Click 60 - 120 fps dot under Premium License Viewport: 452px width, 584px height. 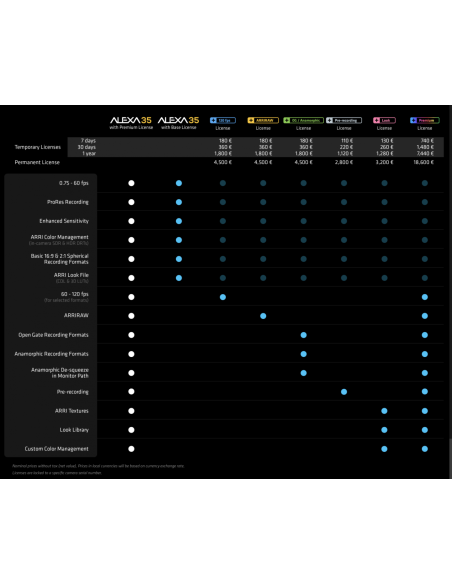click(425, 297)
